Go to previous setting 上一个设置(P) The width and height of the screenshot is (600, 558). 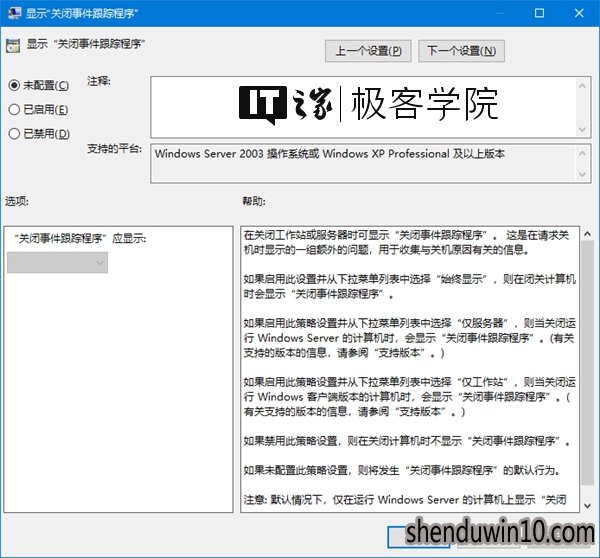pyautogui.click(x=368, y=51)
